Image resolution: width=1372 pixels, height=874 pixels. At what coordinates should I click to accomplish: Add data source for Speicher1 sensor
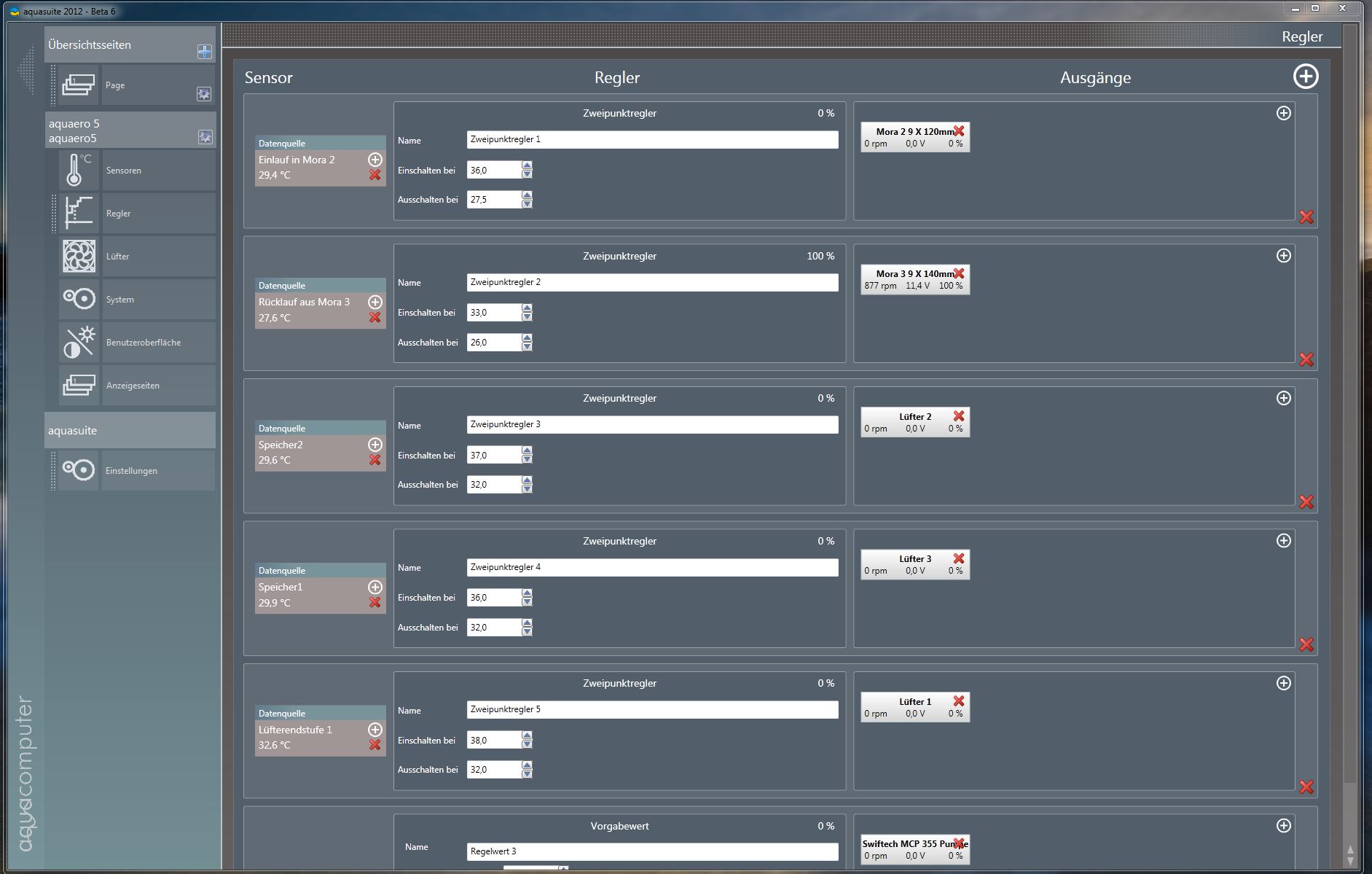[x=375, y=587]
